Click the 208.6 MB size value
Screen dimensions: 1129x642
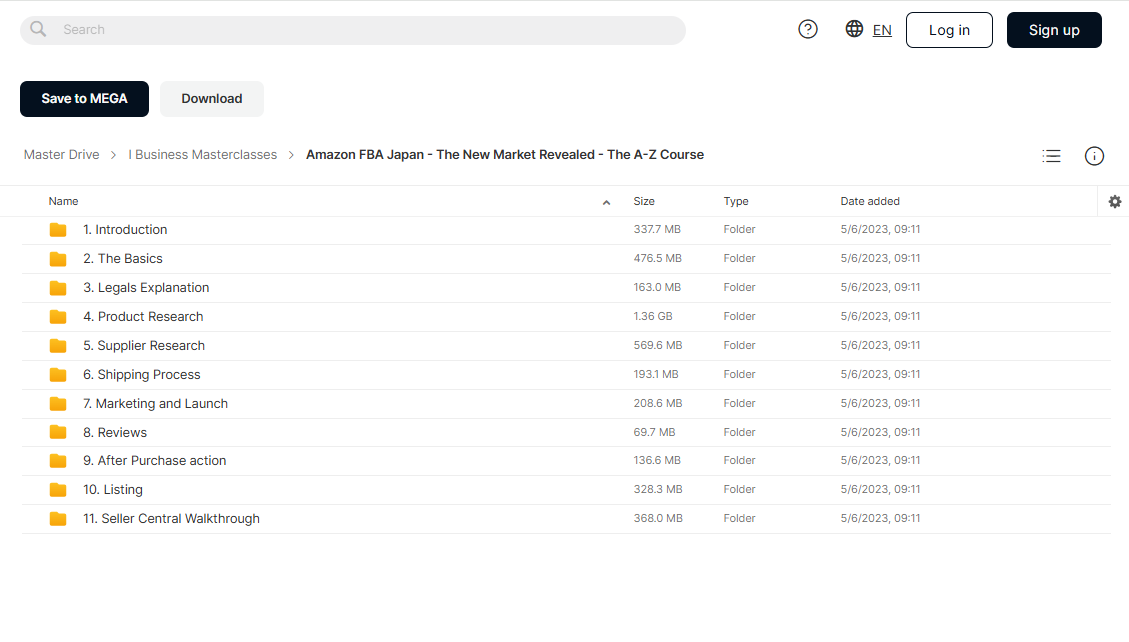(x=657, y=404)
